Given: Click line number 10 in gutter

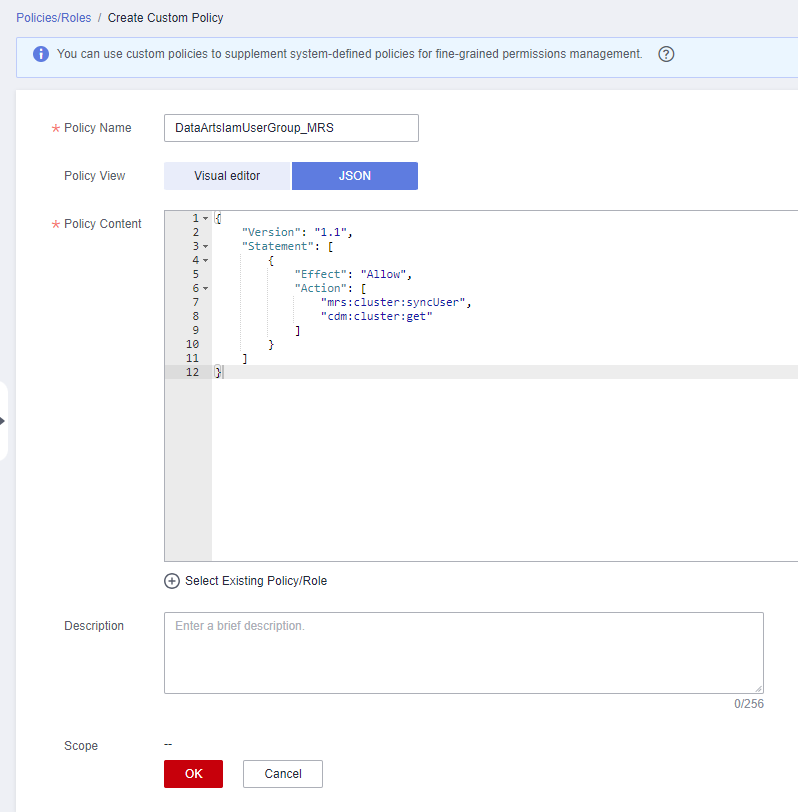Looking at the screenshot, I should click(x=192, y=344).
